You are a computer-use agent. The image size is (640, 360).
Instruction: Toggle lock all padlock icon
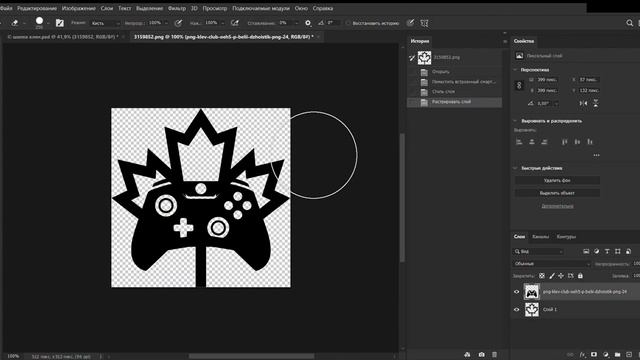580,276
